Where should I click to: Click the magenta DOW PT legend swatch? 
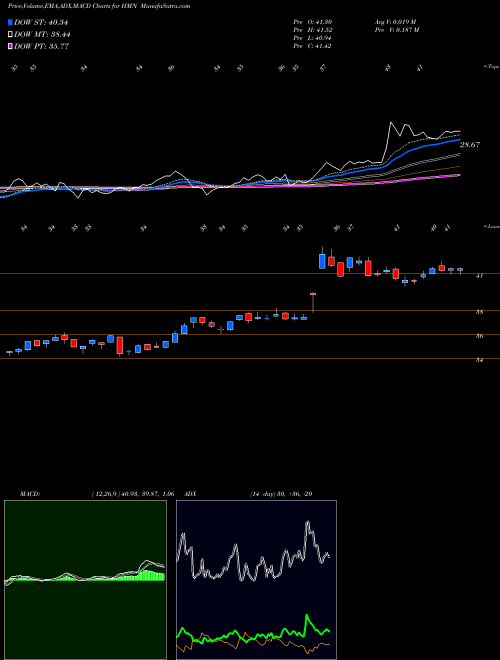pos(11,46)
